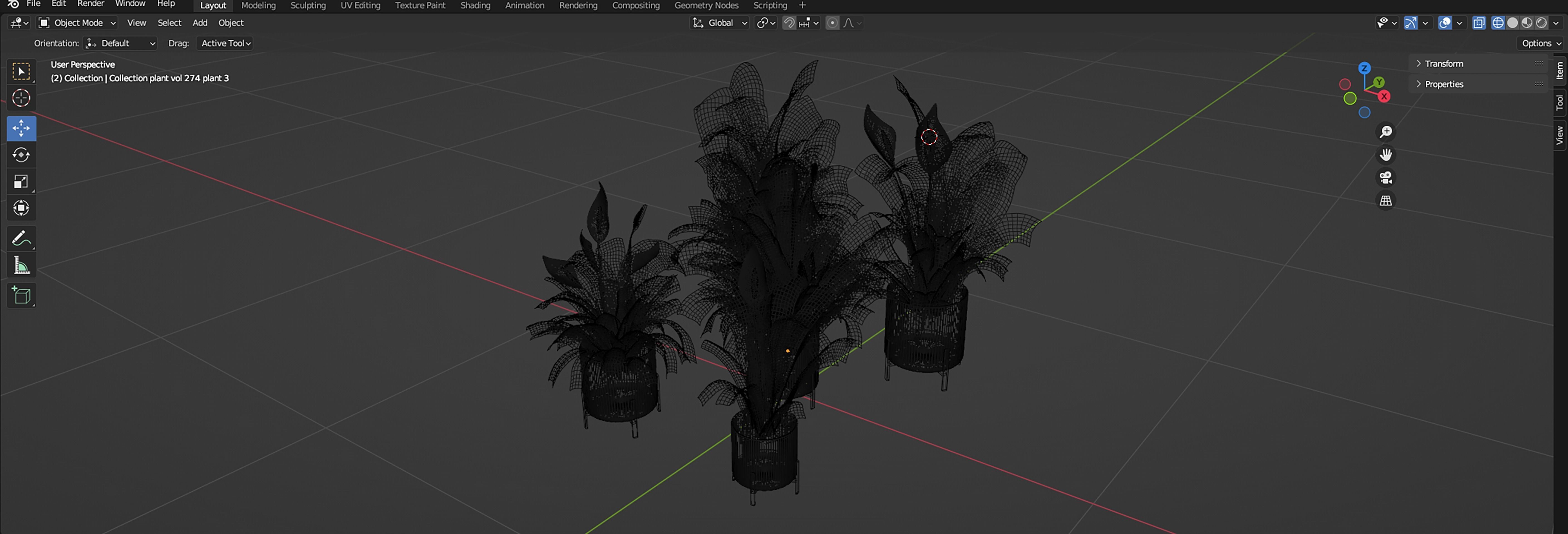The width and height of the screenshot is (1568, 534).
Task: Click the negative X axis gizmo circle
Action: point(1345,85)
